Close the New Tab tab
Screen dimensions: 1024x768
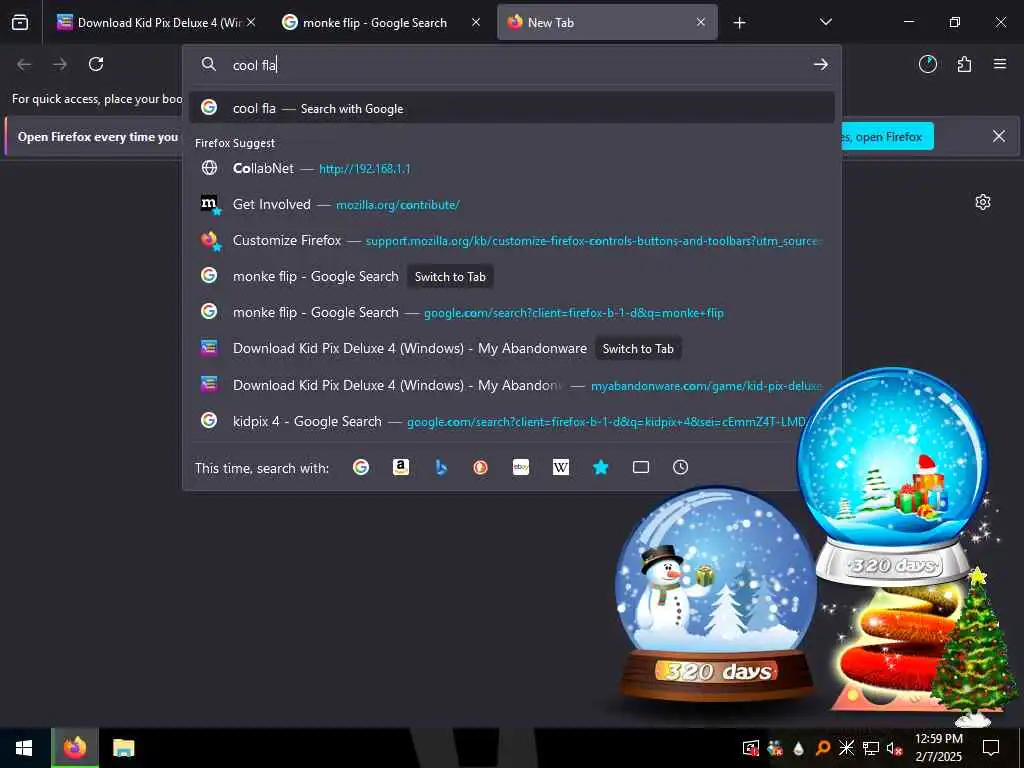(701, 22)
